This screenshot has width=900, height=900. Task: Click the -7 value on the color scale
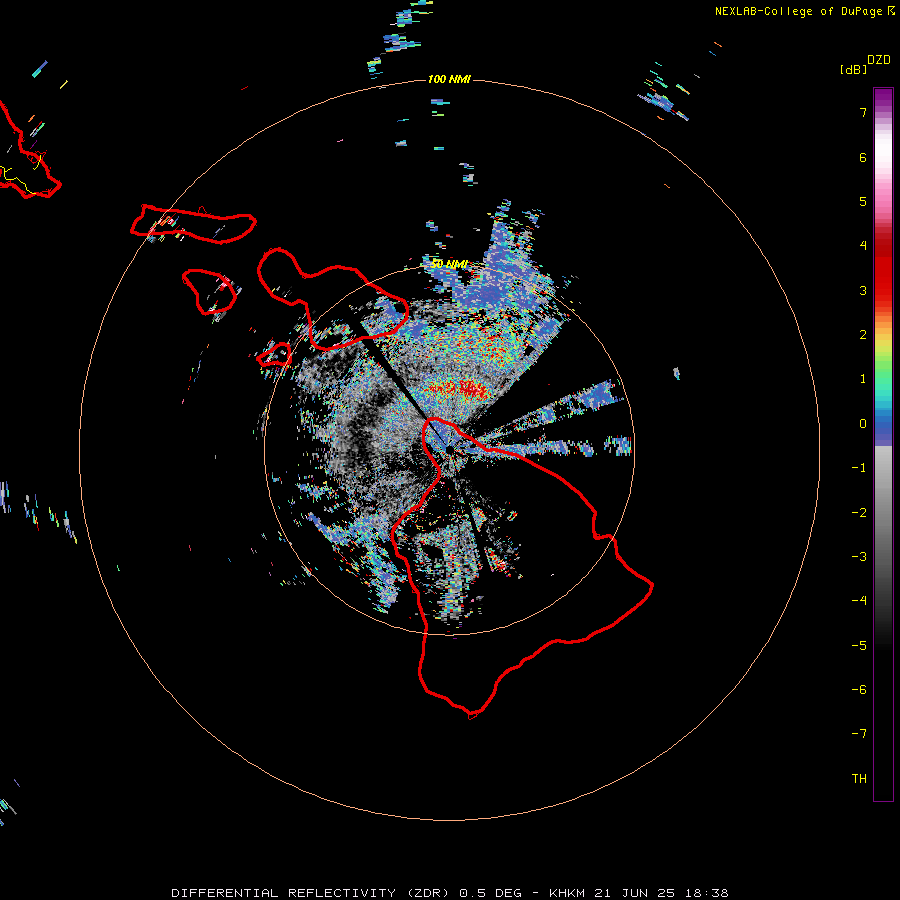coord(859,734)
